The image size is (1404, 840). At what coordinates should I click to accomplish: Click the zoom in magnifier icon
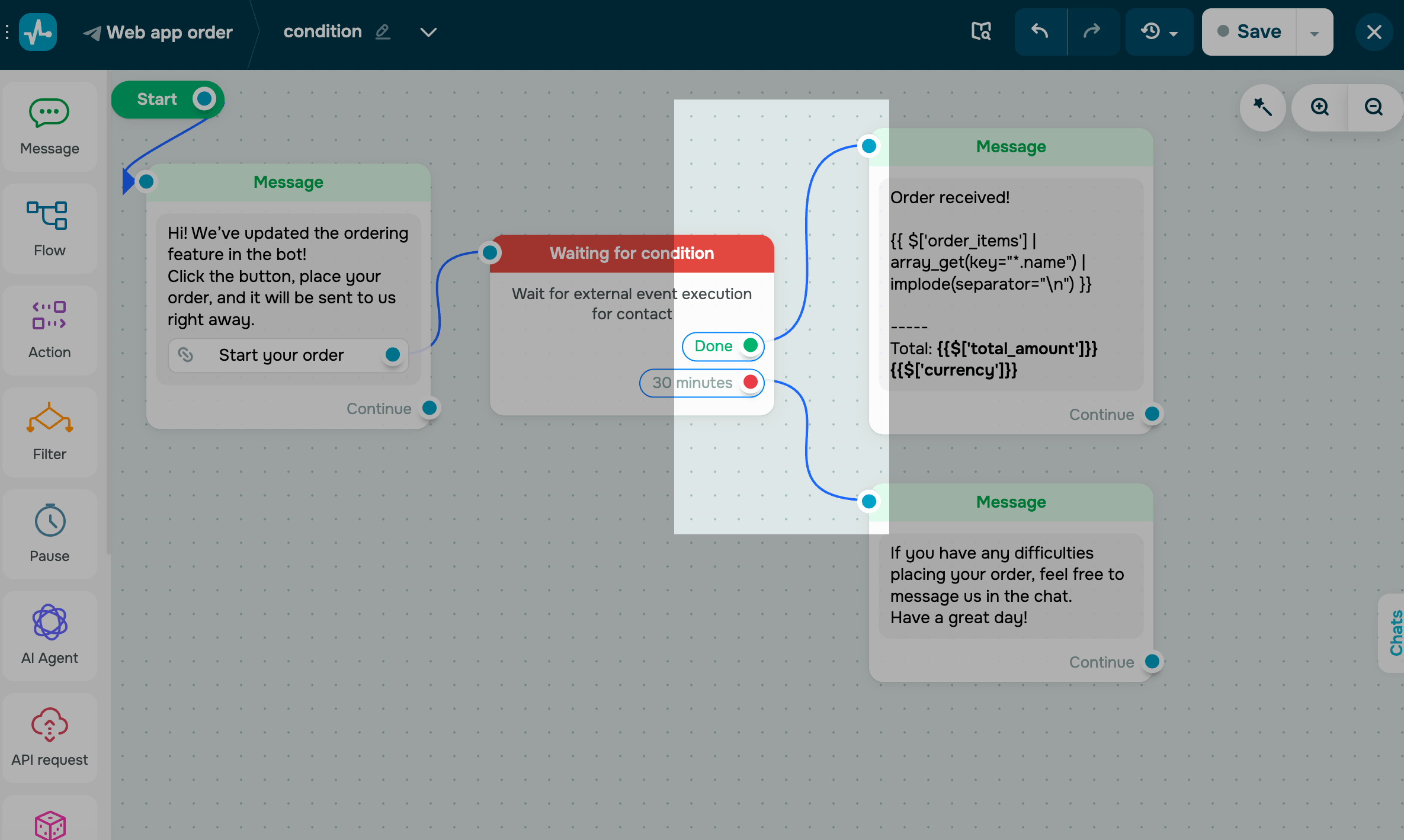(x=1320, y=107)
